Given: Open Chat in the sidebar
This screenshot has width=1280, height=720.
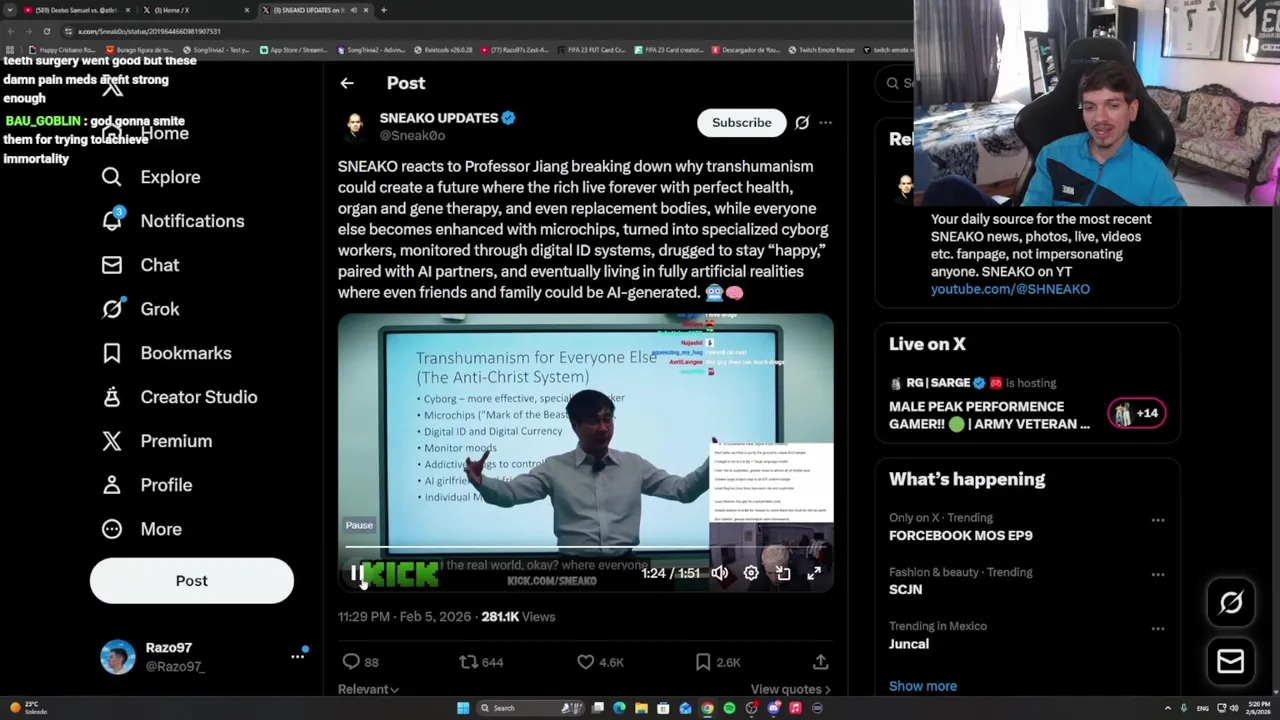Looking at the screenshot, I should [140, 265].
